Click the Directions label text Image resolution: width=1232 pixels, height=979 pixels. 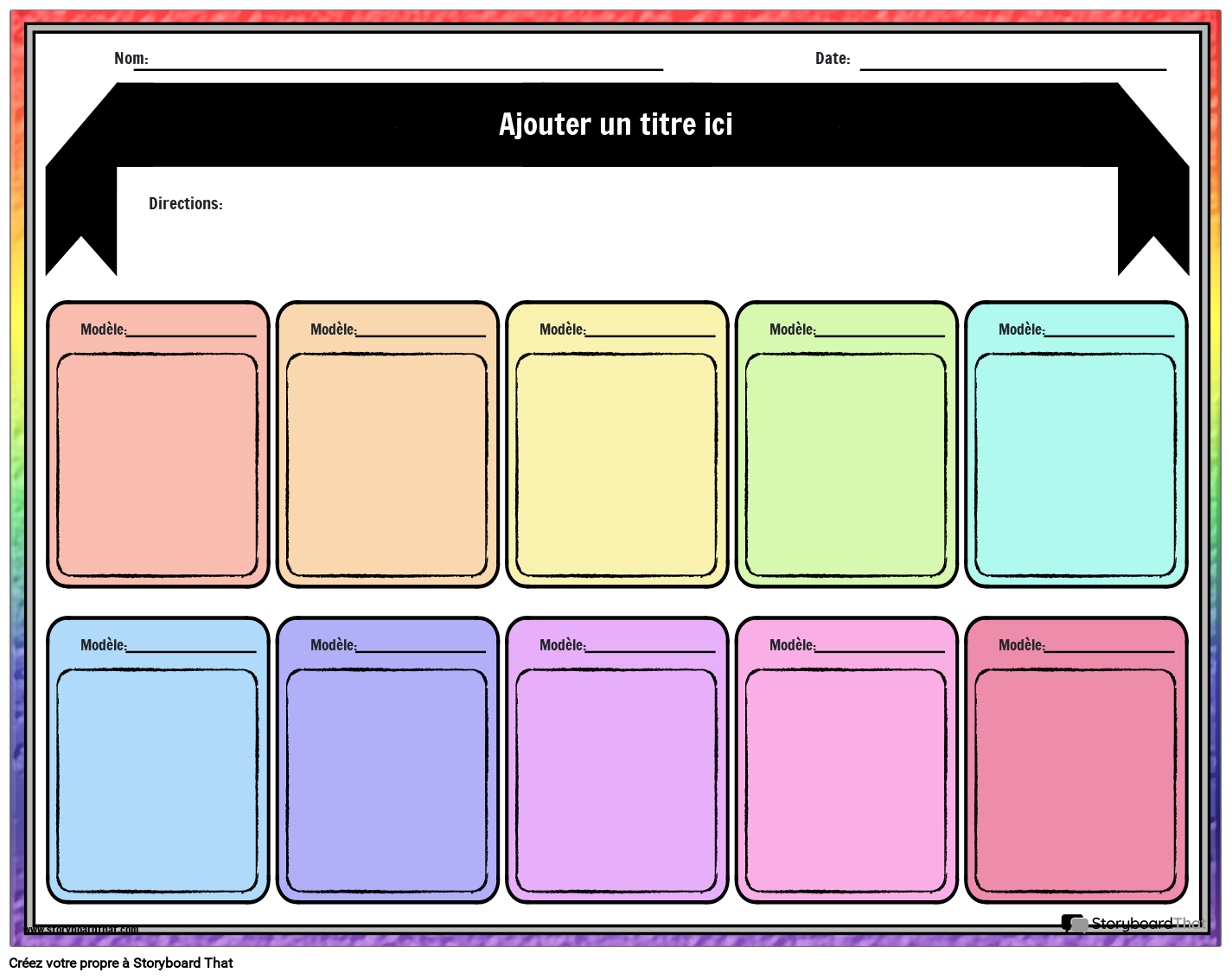pos(185,204)
